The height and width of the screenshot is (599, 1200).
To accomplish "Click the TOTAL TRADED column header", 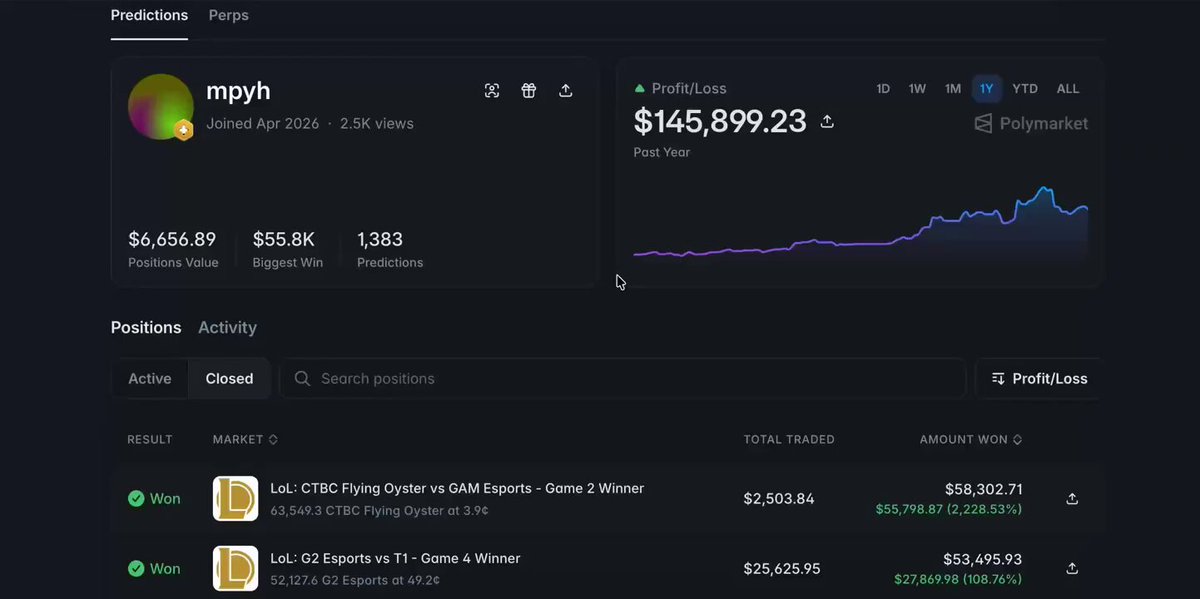I will click(789, 440).
